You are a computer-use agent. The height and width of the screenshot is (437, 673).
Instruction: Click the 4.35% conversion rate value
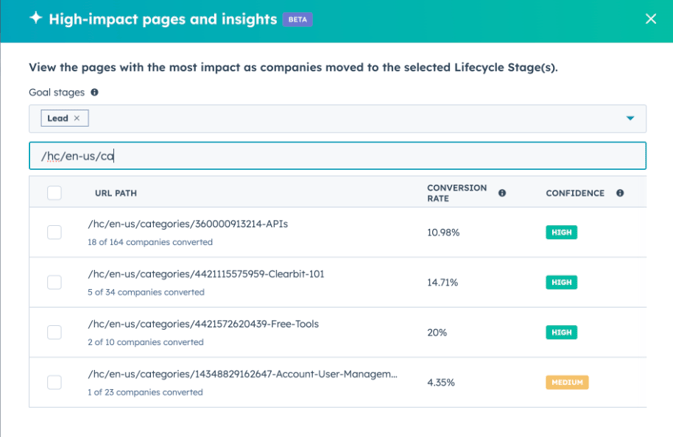tap(441, 382)
